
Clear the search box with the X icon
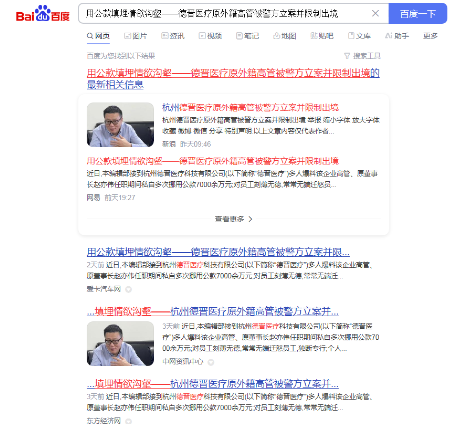click(375, 13)
